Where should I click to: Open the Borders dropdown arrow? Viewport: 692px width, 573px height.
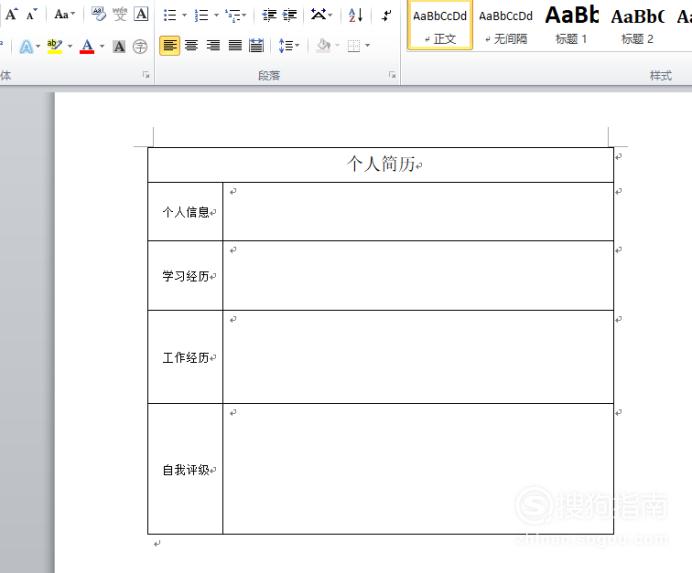click(367, 45)
